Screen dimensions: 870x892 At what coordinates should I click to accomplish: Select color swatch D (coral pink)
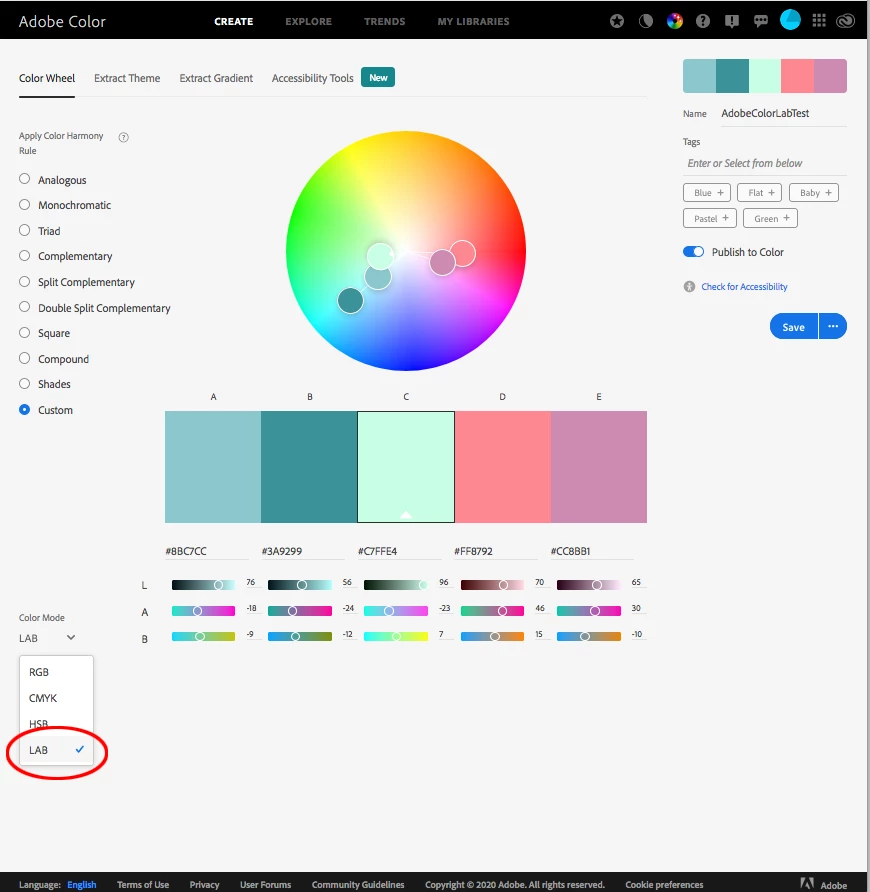click(502, 466)
